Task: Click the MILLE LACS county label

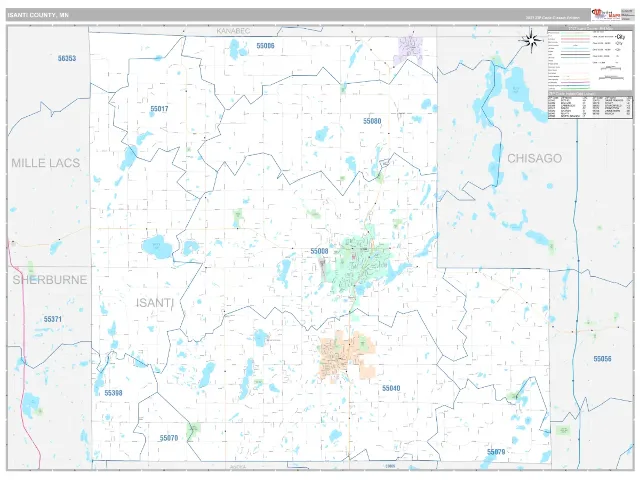Action: 45,163
